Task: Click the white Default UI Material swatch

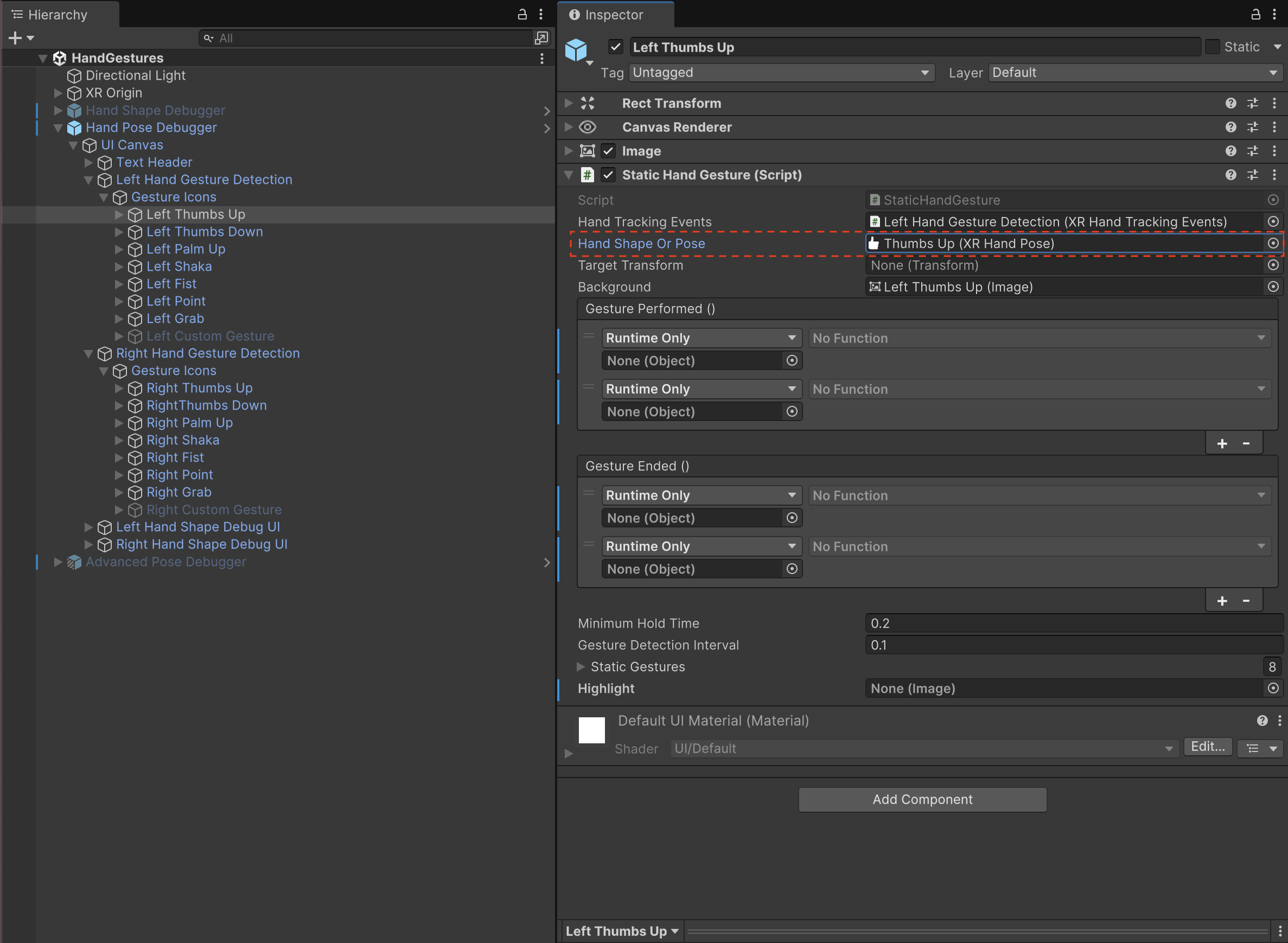Action: tap(591, 730)
